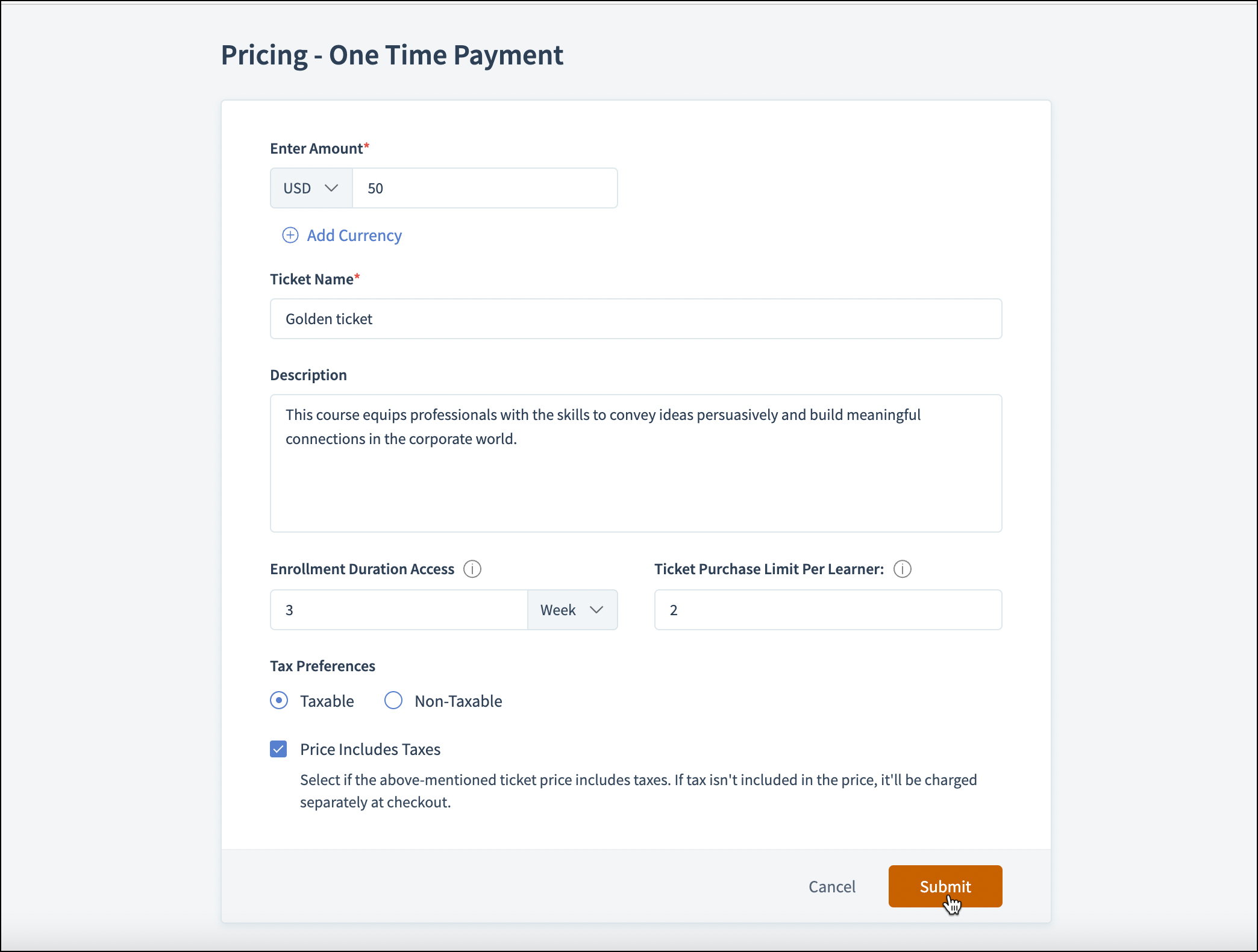This screenshot has width=1258, height=952.
Task: Click info icon beside Ticket Purchase Limit
Action: point(902,569)
